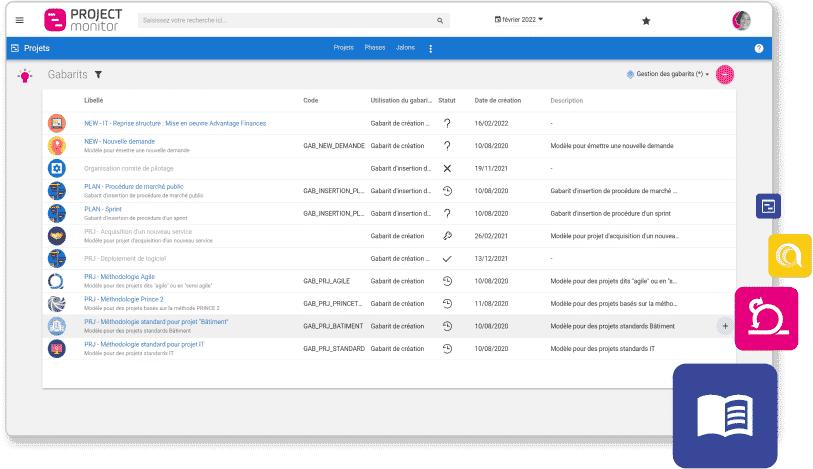This screenshot has width=813, height=469.
Task: Open PLAN - Sprint link
Action: click(x=103, y=209)
